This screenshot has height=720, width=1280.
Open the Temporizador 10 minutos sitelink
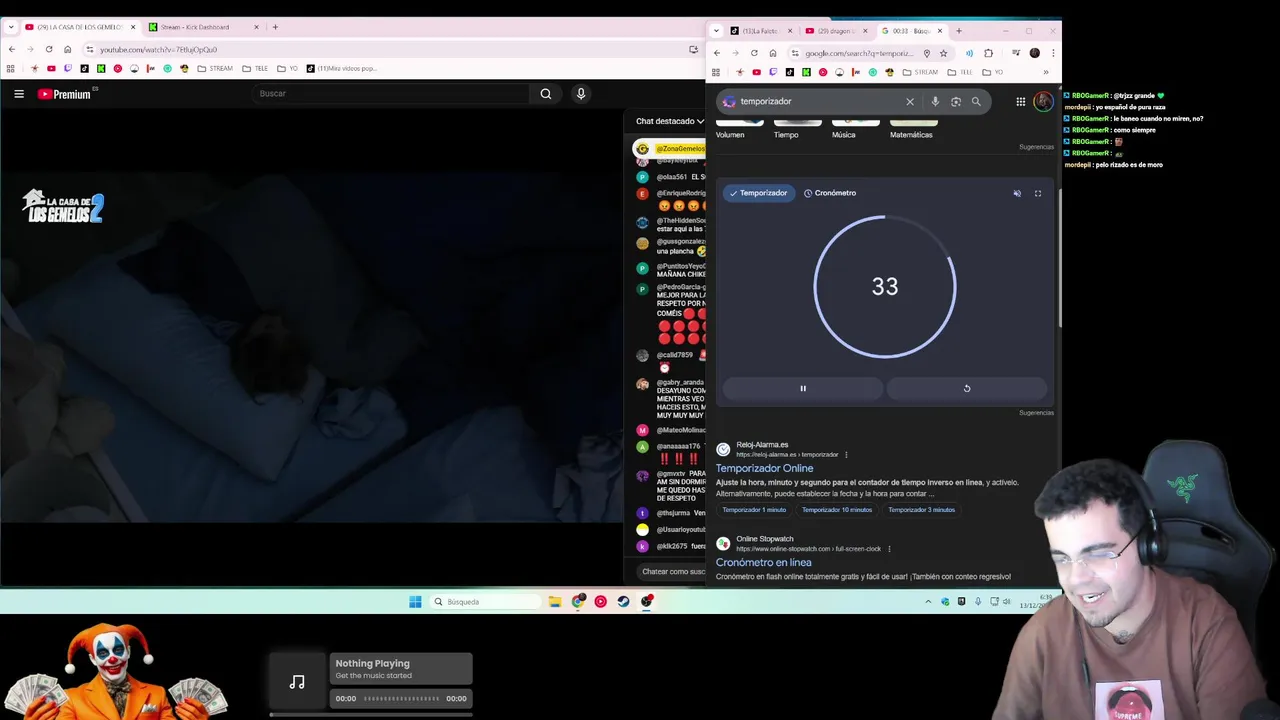(837, 510)
